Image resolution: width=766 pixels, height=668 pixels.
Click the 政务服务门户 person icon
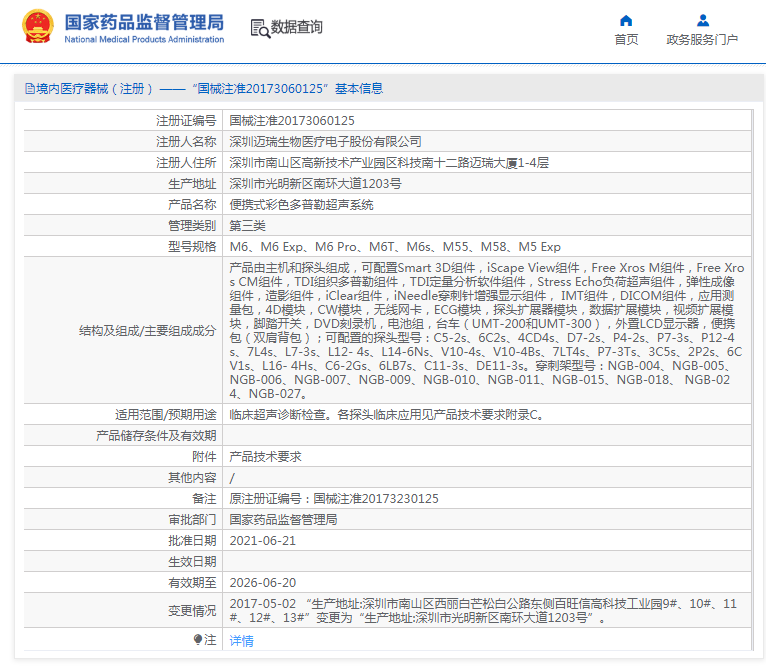[702, 20]
